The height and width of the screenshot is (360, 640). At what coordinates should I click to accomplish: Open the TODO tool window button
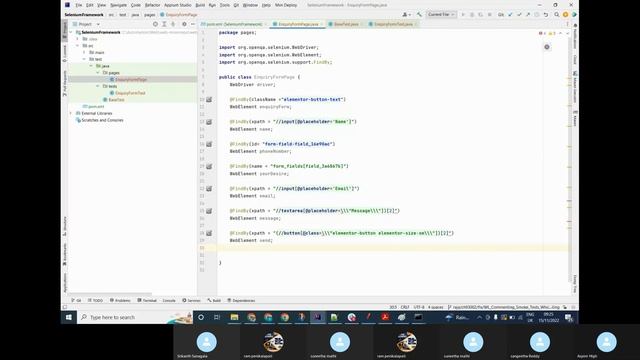[95, 300]
